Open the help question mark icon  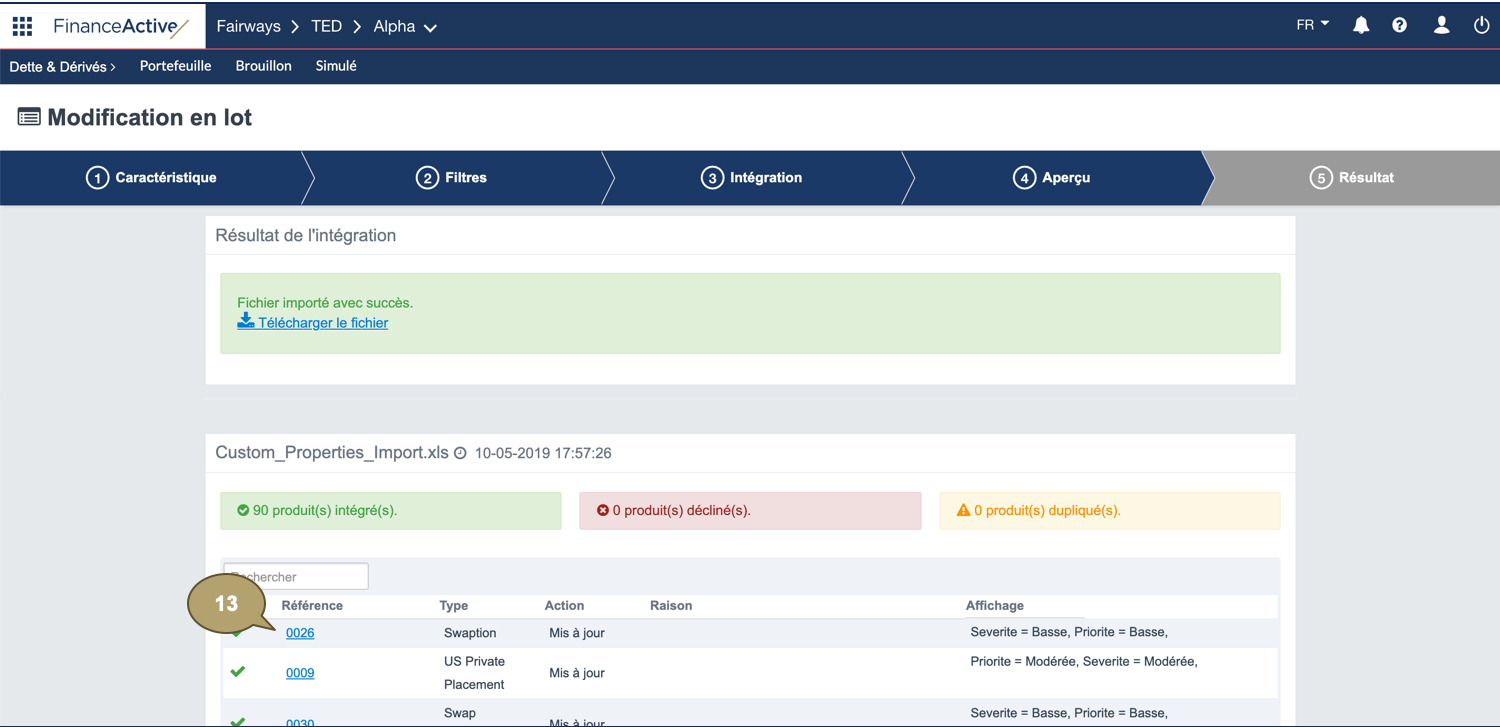coord(1399,25)
